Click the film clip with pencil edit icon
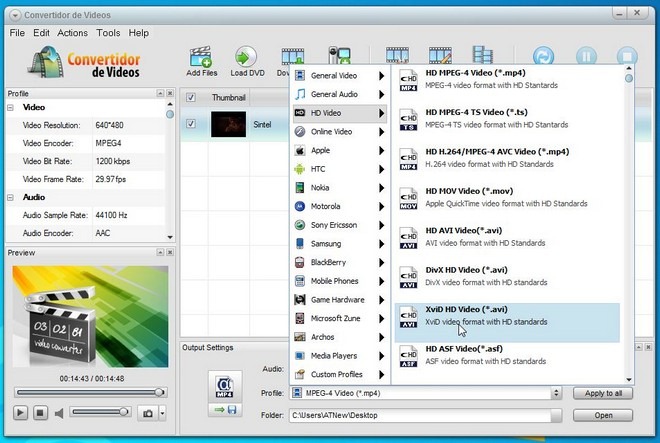Screen dimensions: 660x443 pos(440,55)
